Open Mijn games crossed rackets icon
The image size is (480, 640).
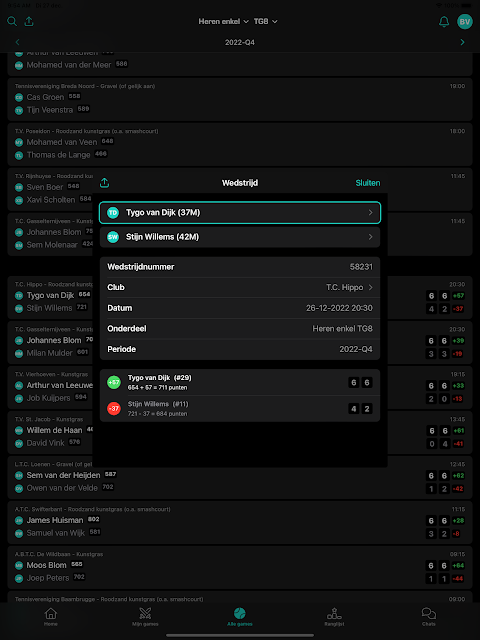coord(145,613)
